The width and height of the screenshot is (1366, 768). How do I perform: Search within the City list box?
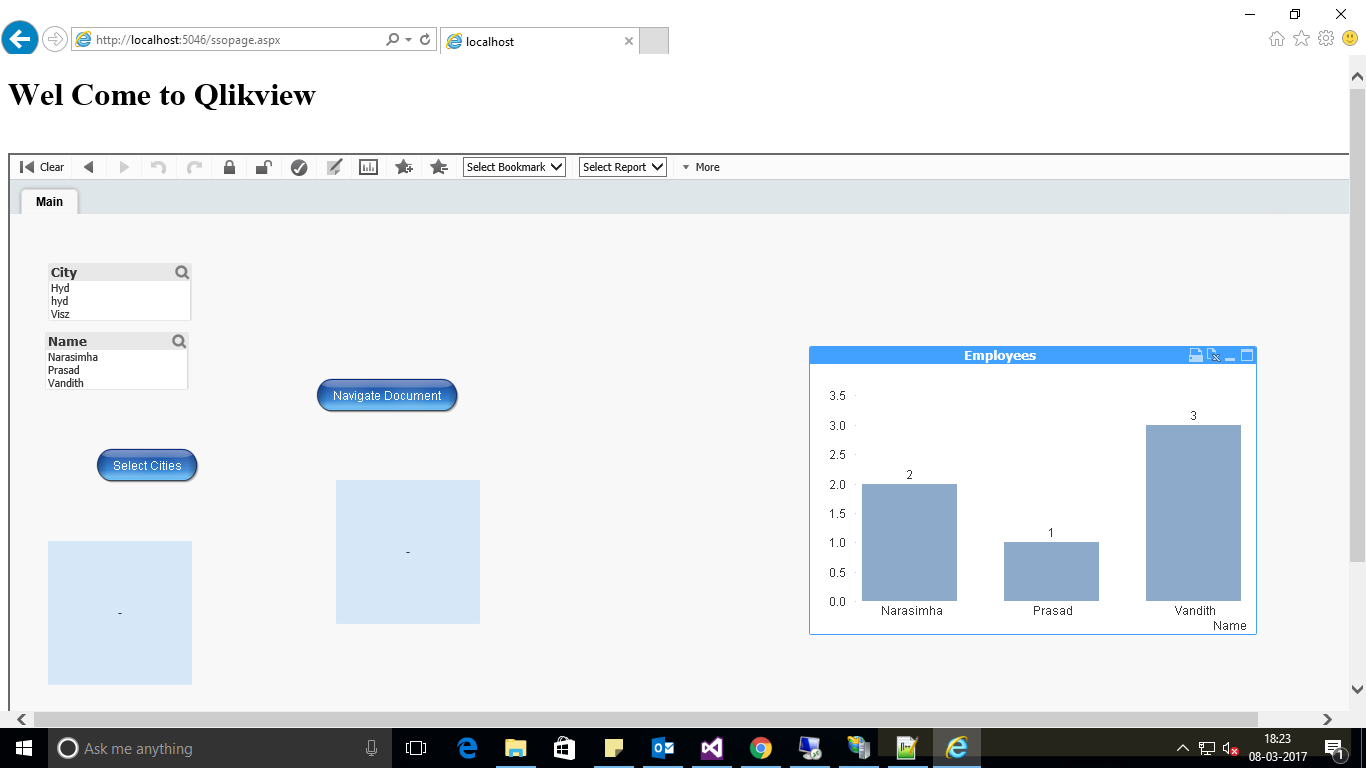pyautogui.click(x=182, y=272)
